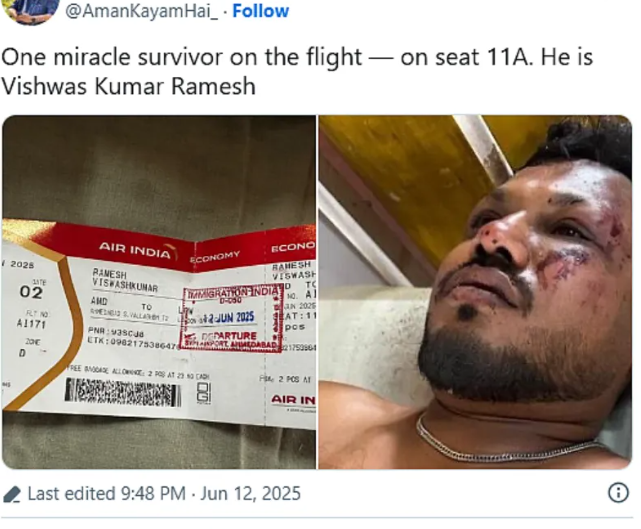The width and height of the screenshot is (641, 529).
Task: Select the name Vishwas Kumar Ramesh in tweet
Action: tap(128, 86)
